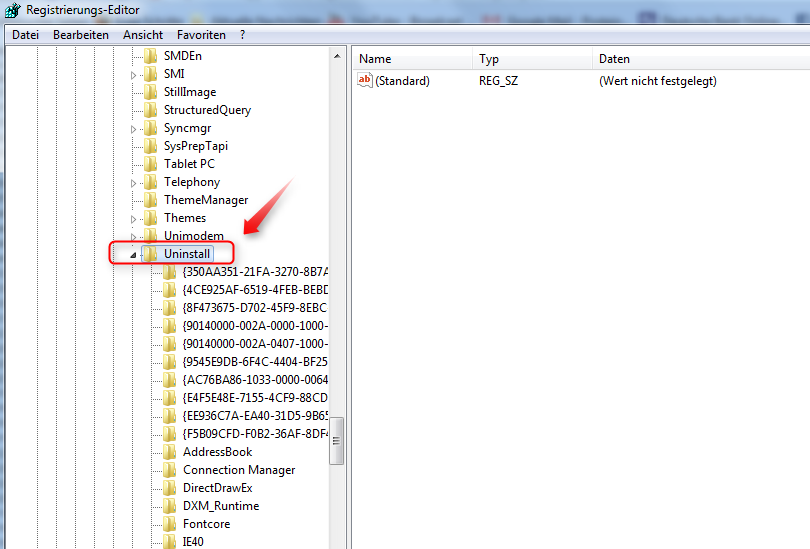Image resolution: width=810 pixels, height=549 pixels.
Task: Open the Ansicht menu
Action: pos(143,35)
